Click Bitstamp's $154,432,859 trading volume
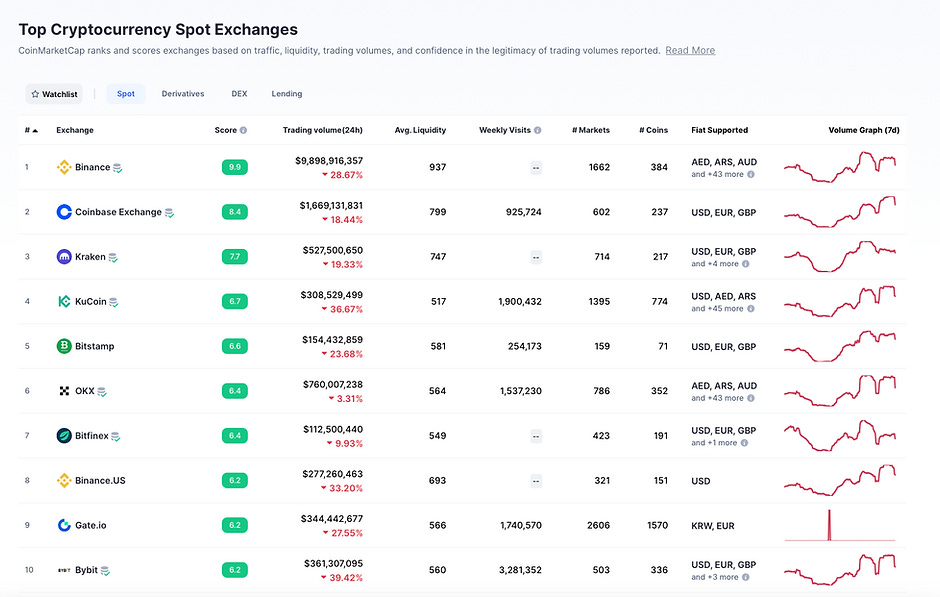This screenshot has height=597, width=940. 332,340
